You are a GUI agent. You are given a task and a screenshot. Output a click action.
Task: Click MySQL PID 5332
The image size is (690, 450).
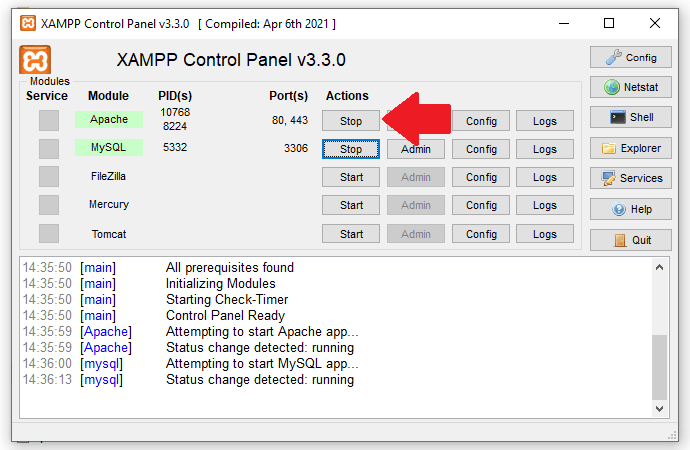(x=175, y=147)
